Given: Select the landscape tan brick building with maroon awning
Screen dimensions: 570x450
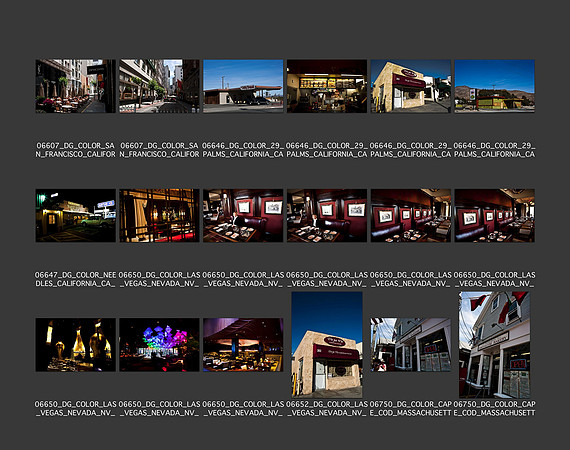Looking at the screenshot, I should [411, 86].
